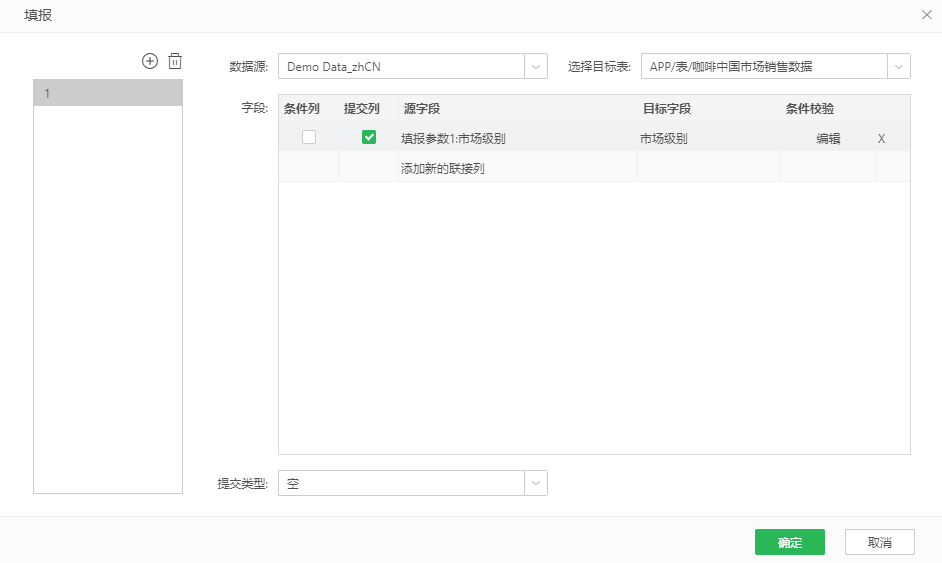This screenshot has height=563, width=942.
Task: Select entry 1 in the left list
Action: coord(108,93)
